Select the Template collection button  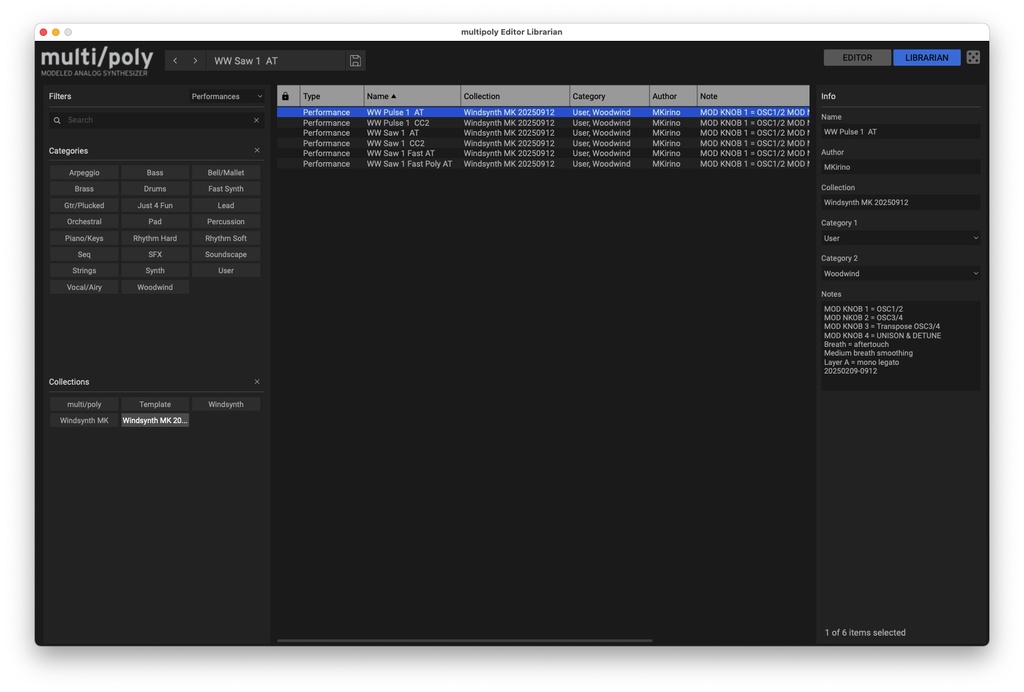(x=154, y=404)
